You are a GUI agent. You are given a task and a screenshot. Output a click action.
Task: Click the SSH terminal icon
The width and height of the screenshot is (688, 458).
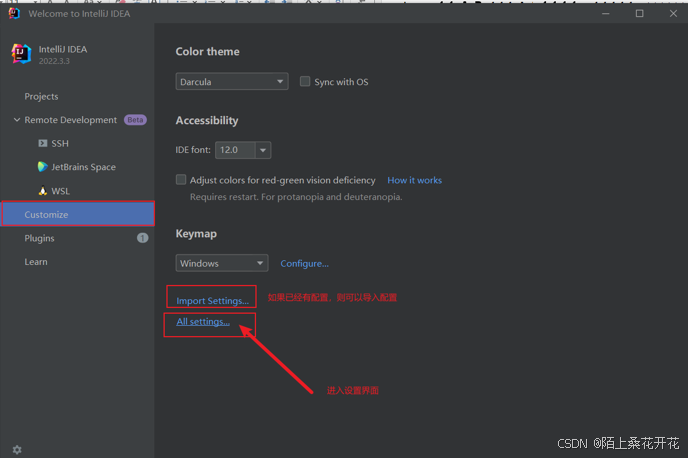[x=43, y=143]
